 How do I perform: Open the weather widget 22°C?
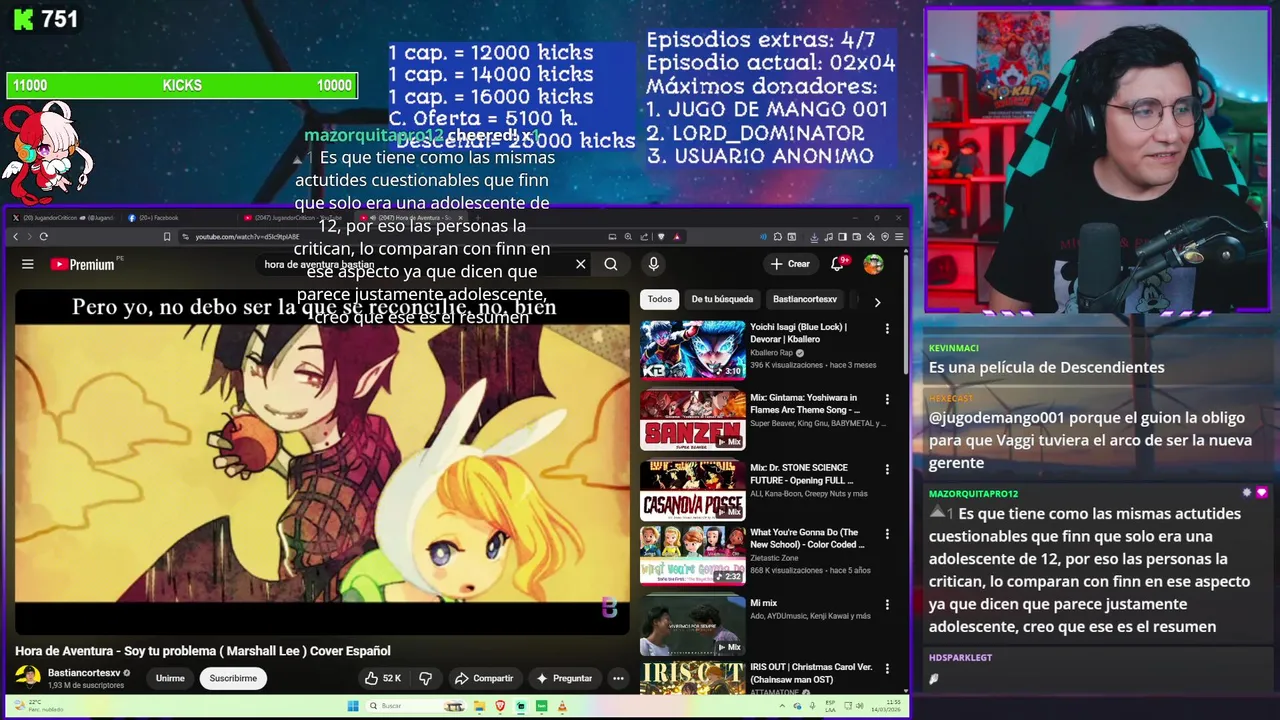click(x=38, y=706)
